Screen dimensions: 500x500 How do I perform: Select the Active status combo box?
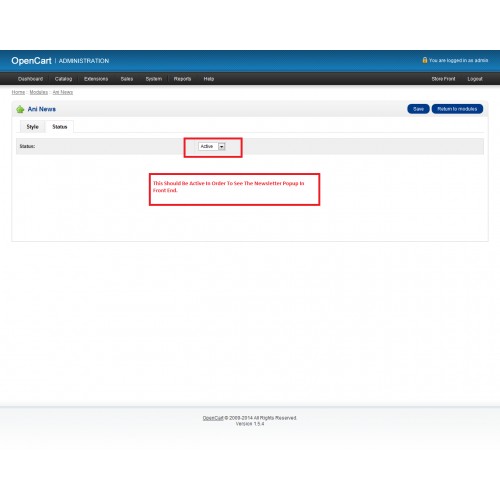(x=212, y=146)
